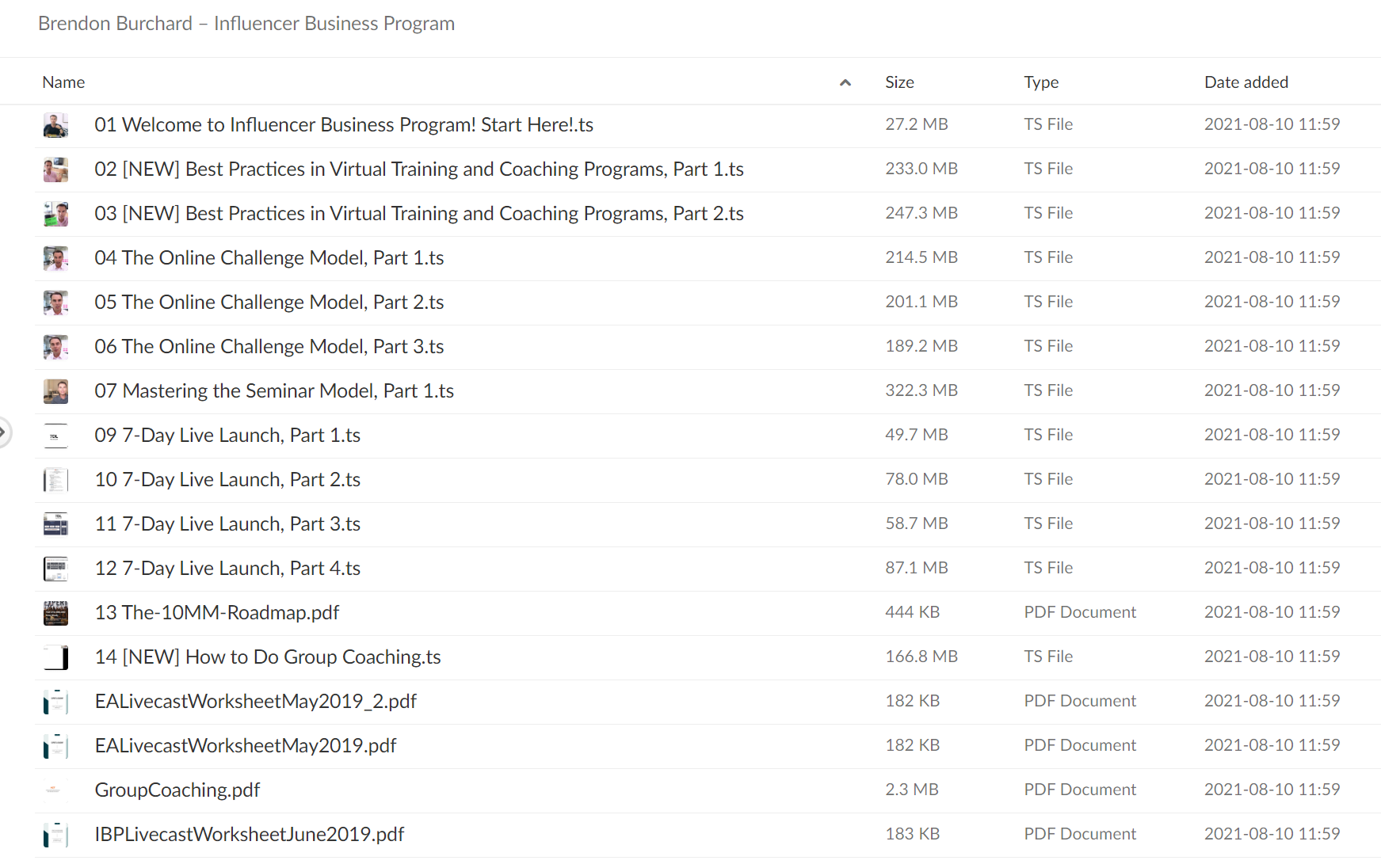Click the 27.2 MB size cell
1381x868 pixels.
click(917, 124)
